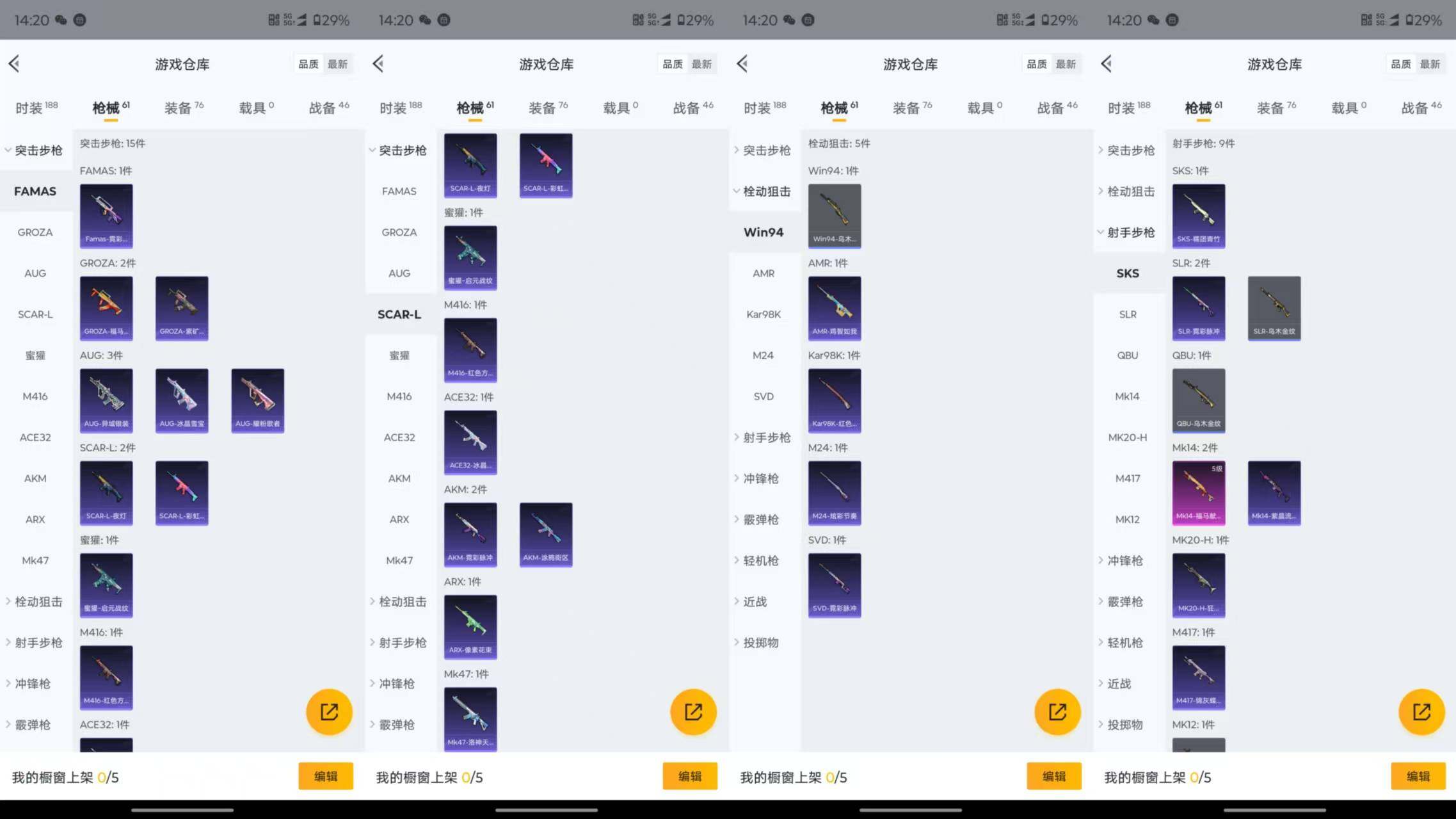The image size is (1456, 819).
Task: Open the M417 skin card
Action: (1199, 677)
